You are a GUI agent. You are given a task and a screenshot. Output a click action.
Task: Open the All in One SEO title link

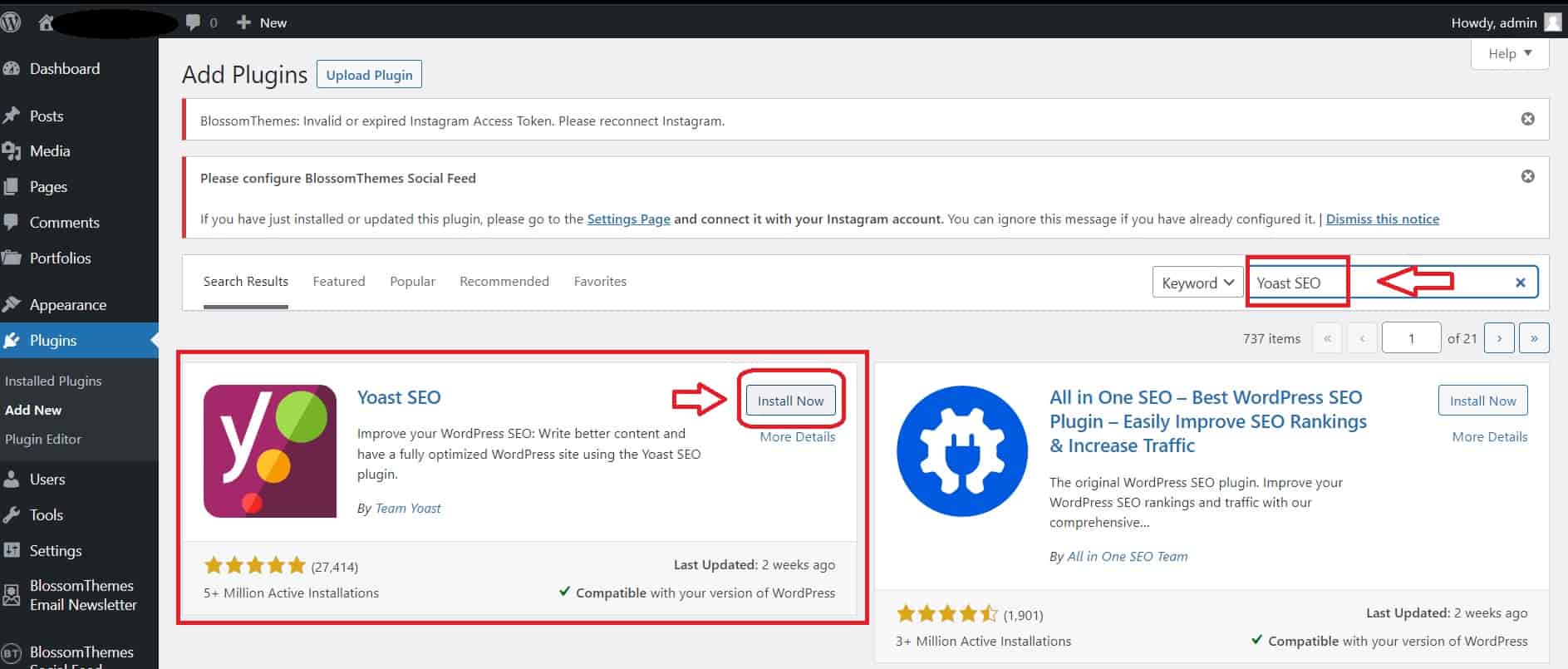coord(1208,421)
